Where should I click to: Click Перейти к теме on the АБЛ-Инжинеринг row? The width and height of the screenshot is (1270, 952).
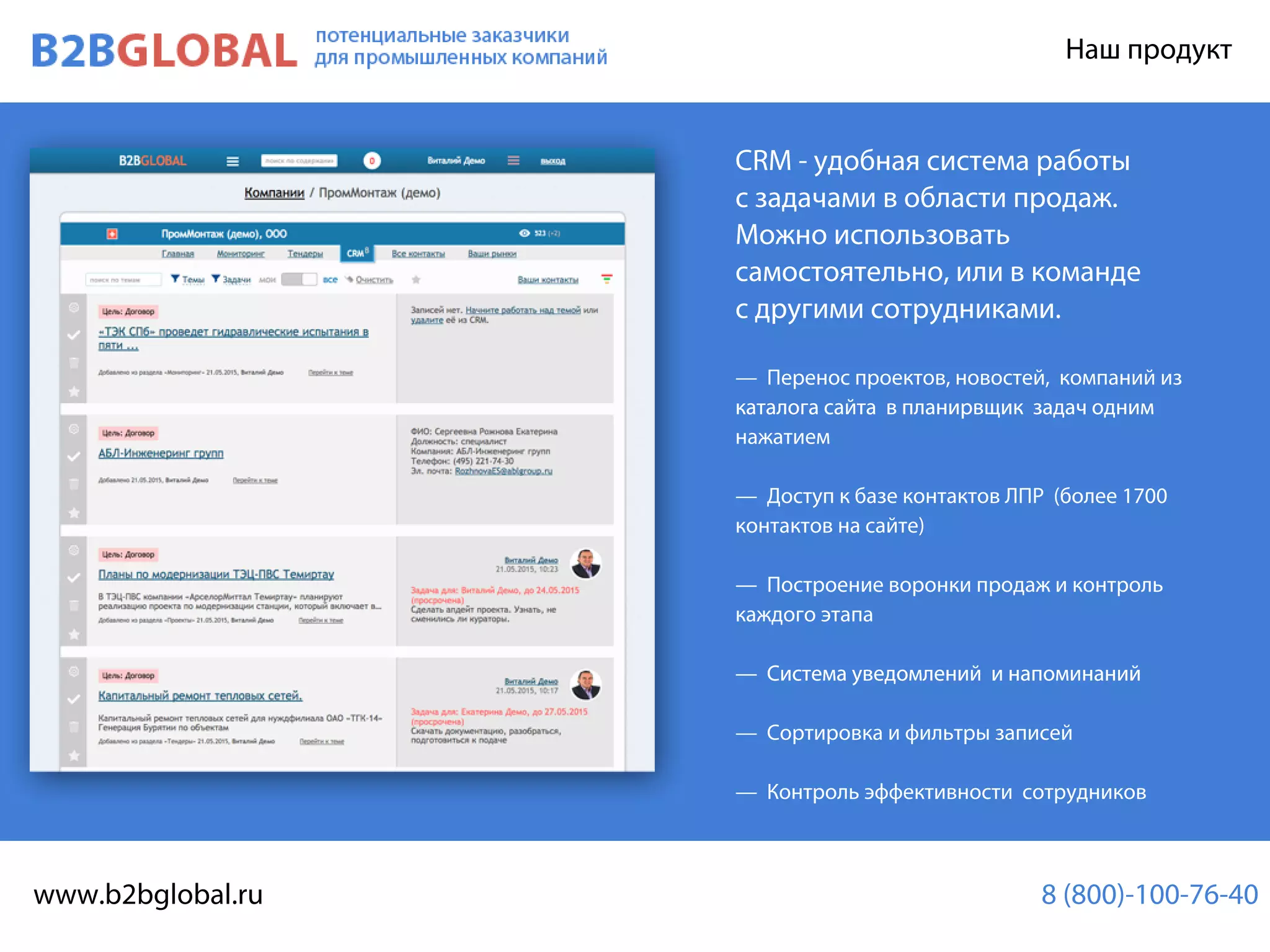tap(255, 481)
